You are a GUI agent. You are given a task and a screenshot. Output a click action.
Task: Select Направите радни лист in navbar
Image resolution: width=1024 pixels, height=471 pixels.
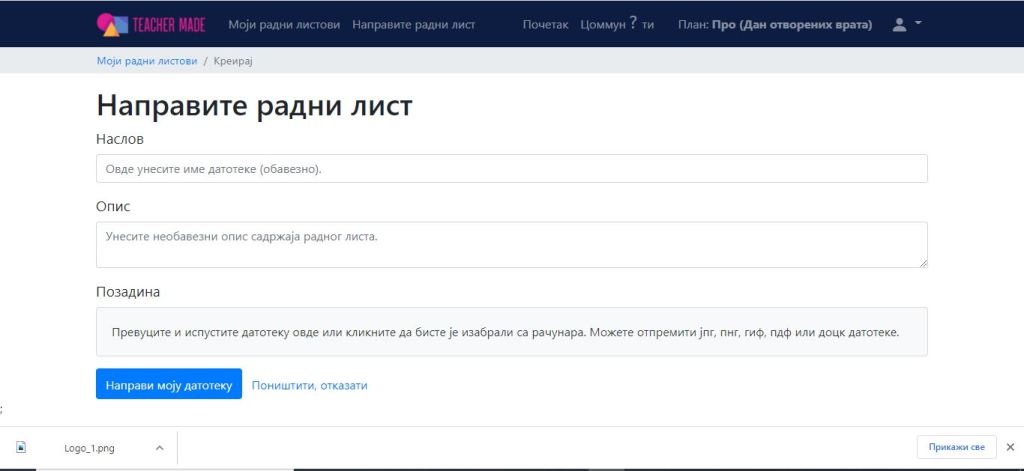[x=414, y=24]
